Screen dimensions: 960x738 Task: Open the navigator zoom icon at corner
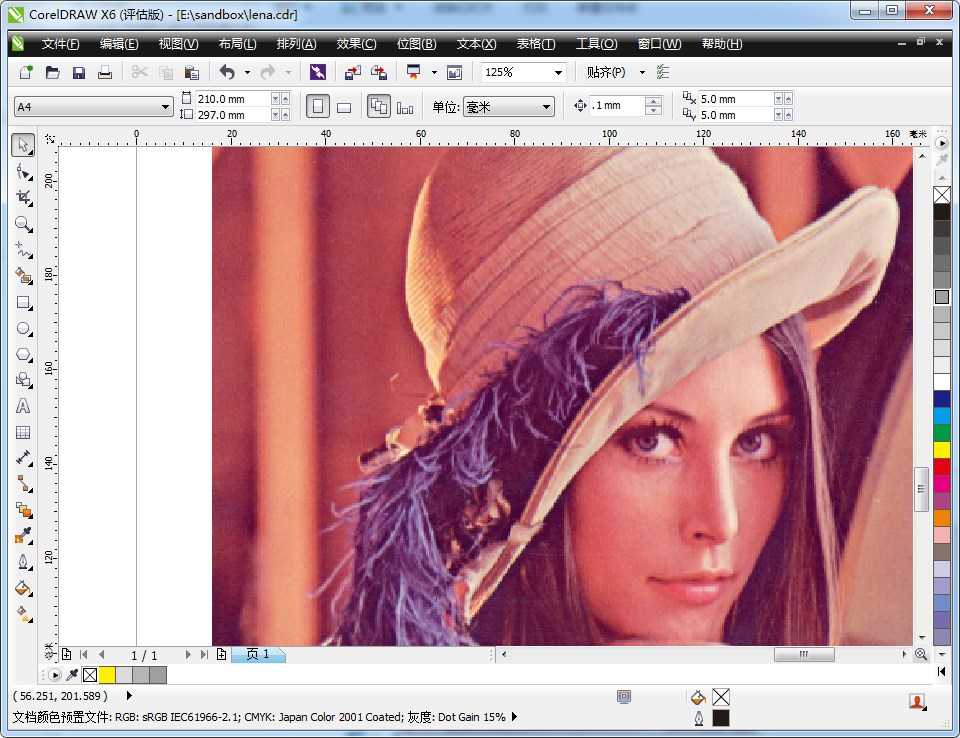(920, 654)
